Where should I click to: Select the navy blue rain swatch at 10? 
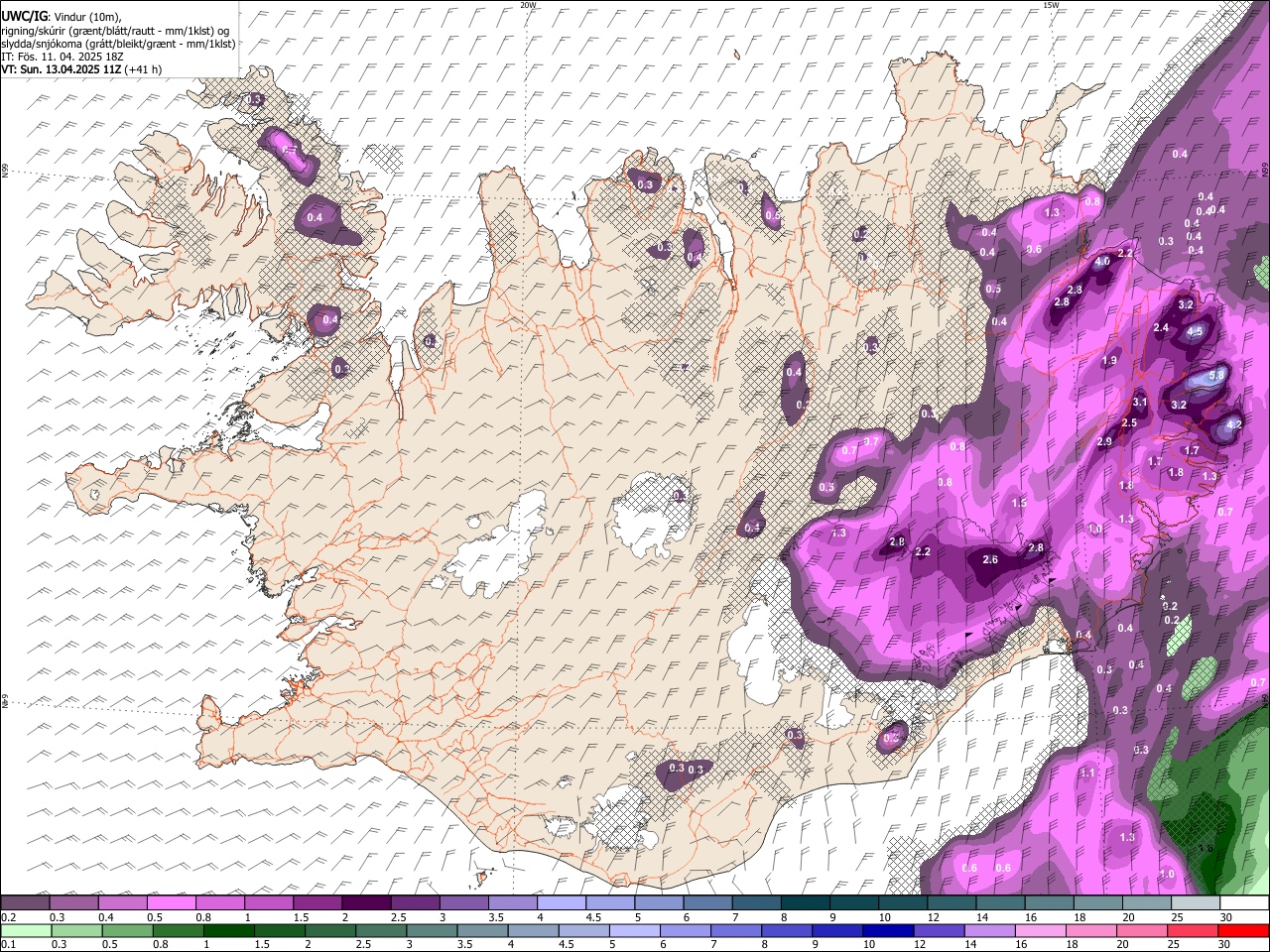(888, 931)
